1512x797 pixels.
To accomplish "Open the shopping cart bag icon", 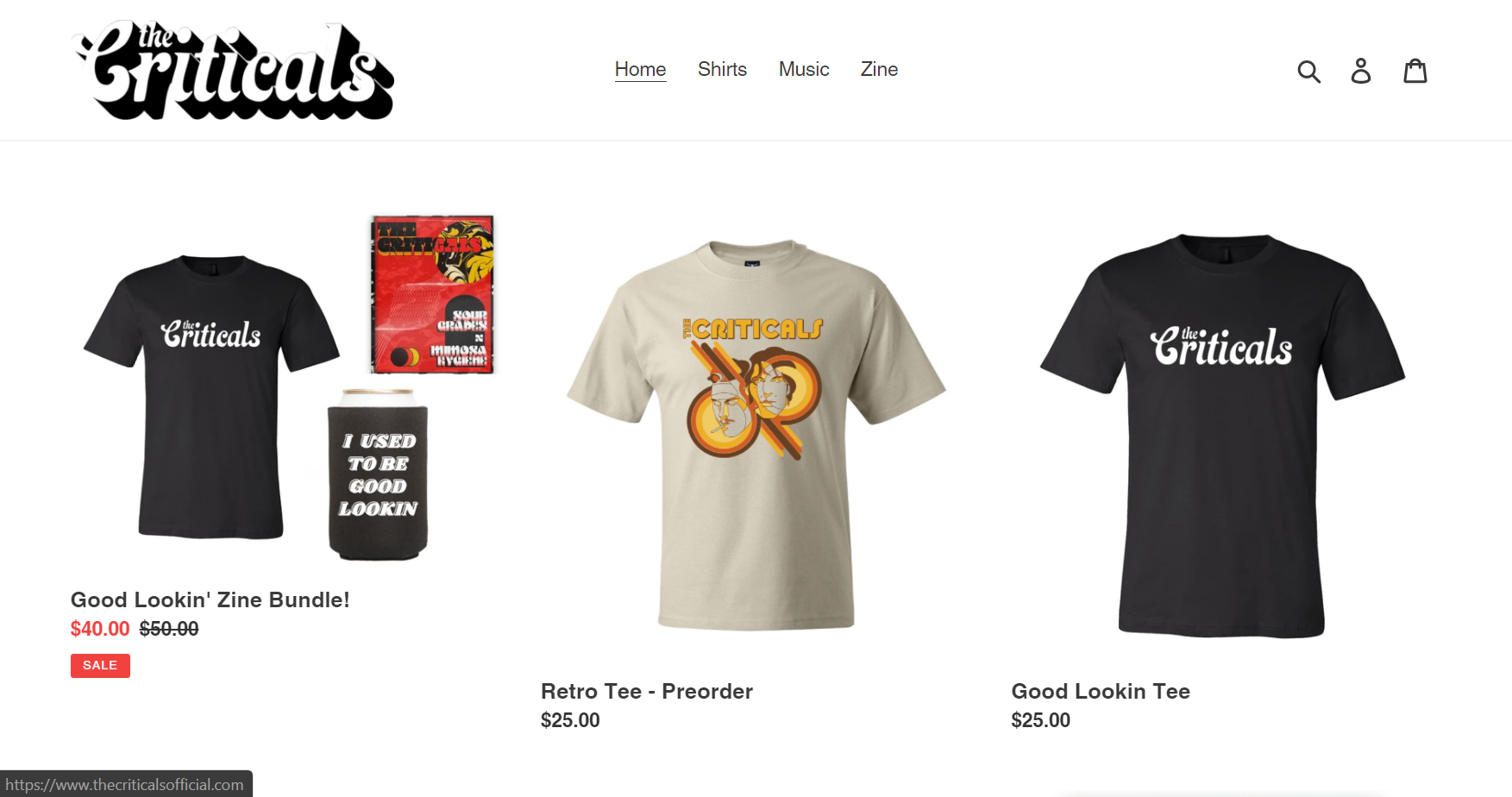I will (x=1415, y=71).
